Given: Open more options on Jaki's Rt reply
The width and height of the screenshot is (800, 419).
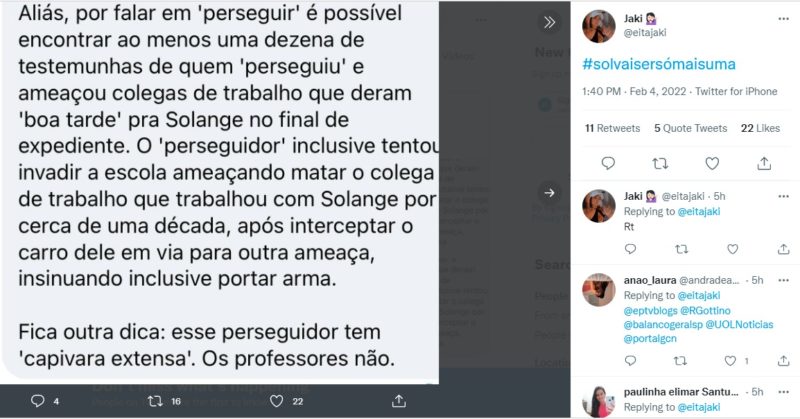Looking at the screenshot, I should (784, 196).
